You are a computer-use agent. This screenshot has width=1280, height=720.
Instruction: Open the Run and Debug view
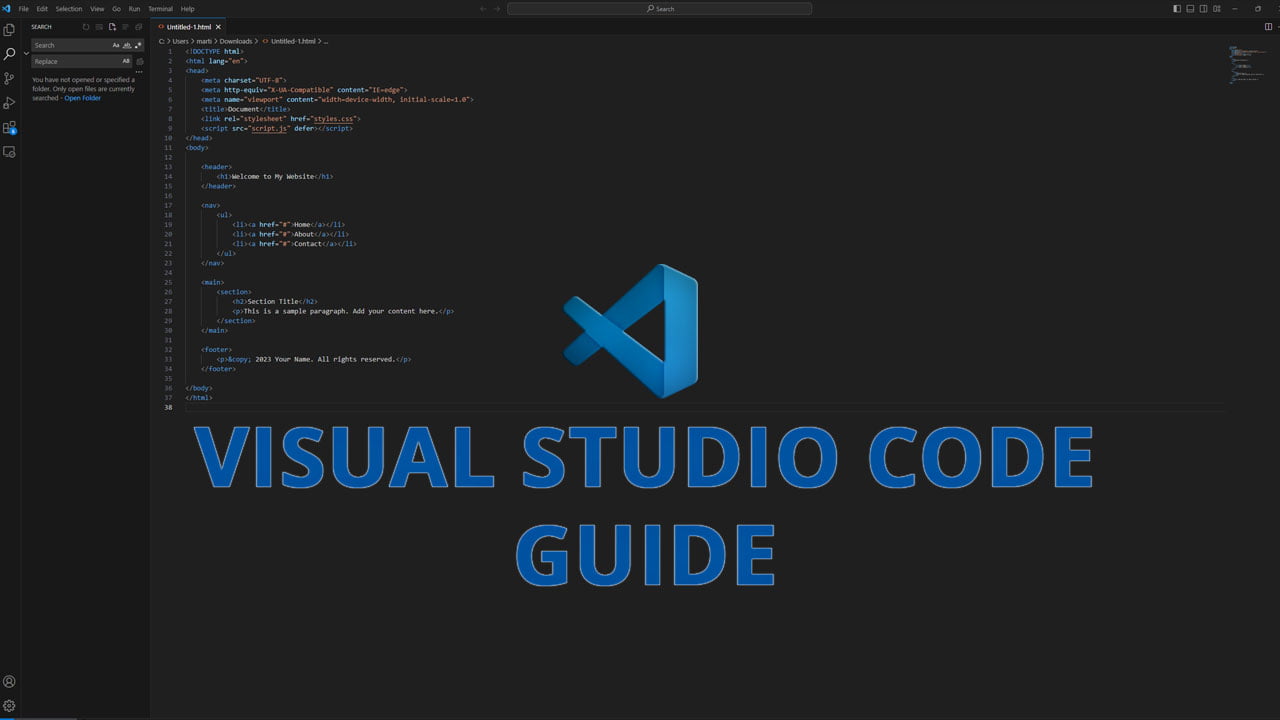point(9,102)
